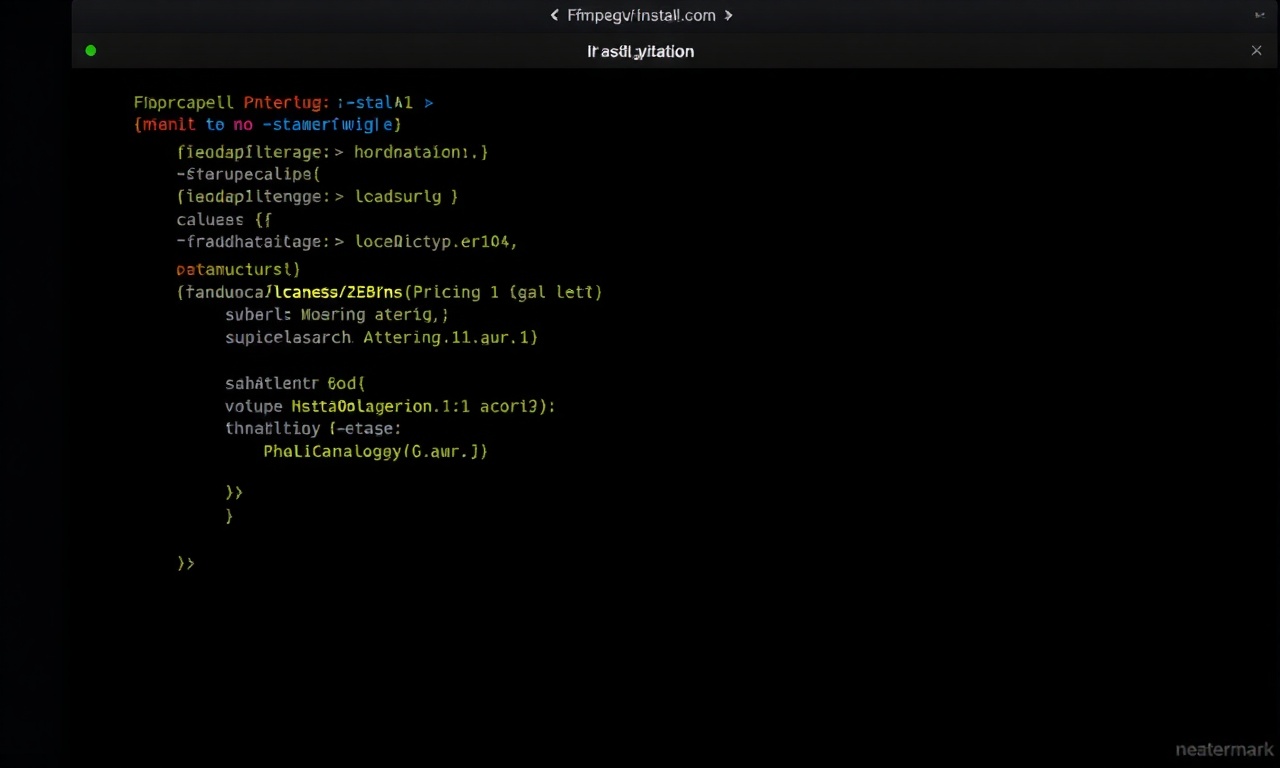Click the line 'sahatlentr 6od{'
The height and width of the screenshot is (768, 1280).
[295, 383]
